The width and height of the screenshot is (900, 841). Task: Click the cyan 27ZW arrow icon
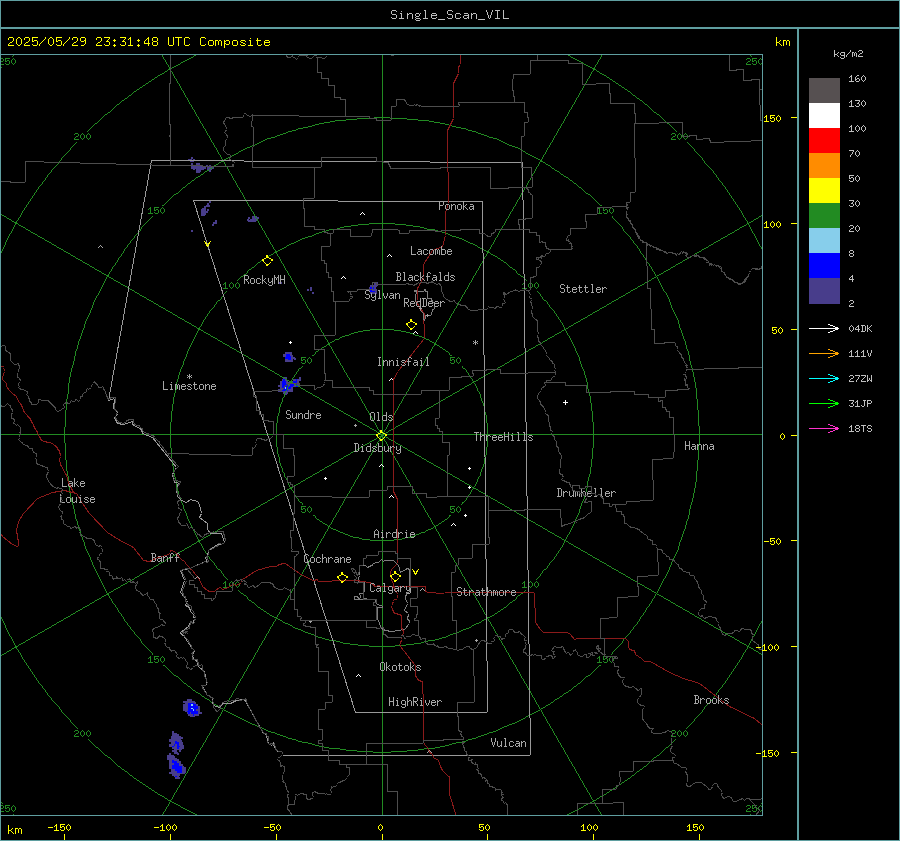824,378
